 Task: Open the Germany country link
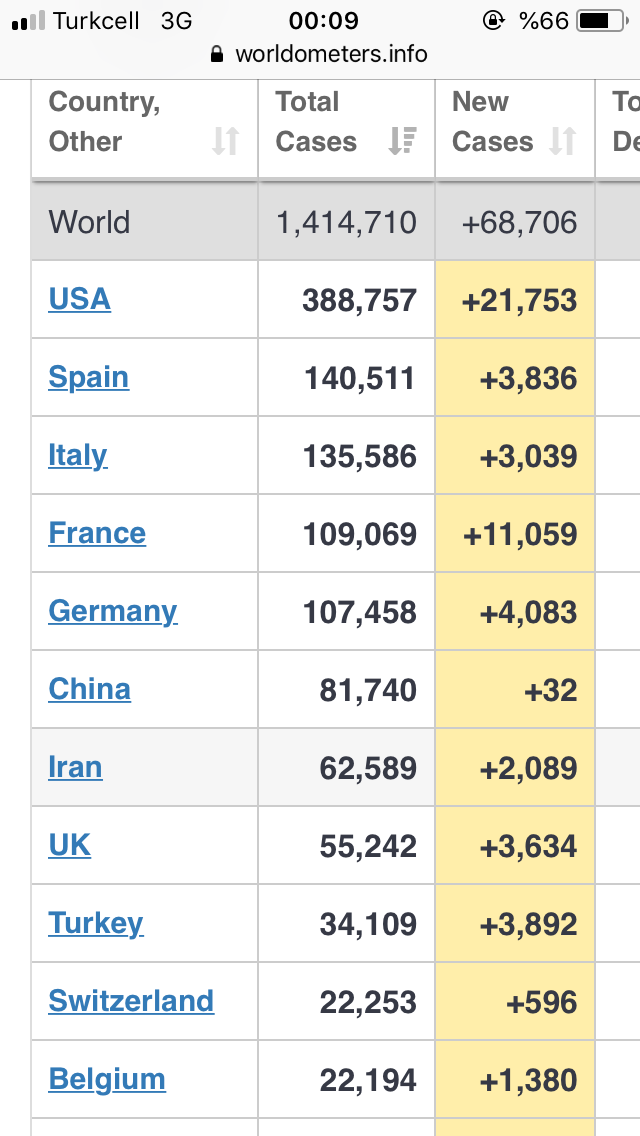113,612
